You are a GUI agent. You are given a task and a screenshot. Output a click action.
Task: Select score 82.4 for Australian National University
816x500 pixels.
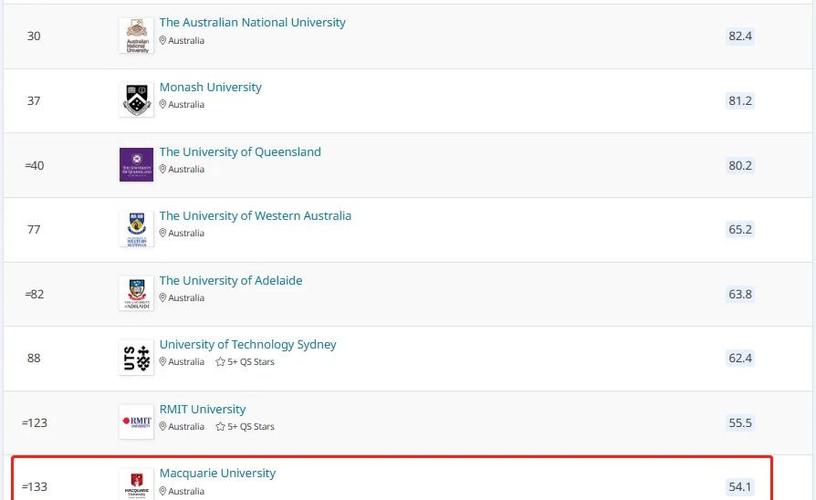740,36
